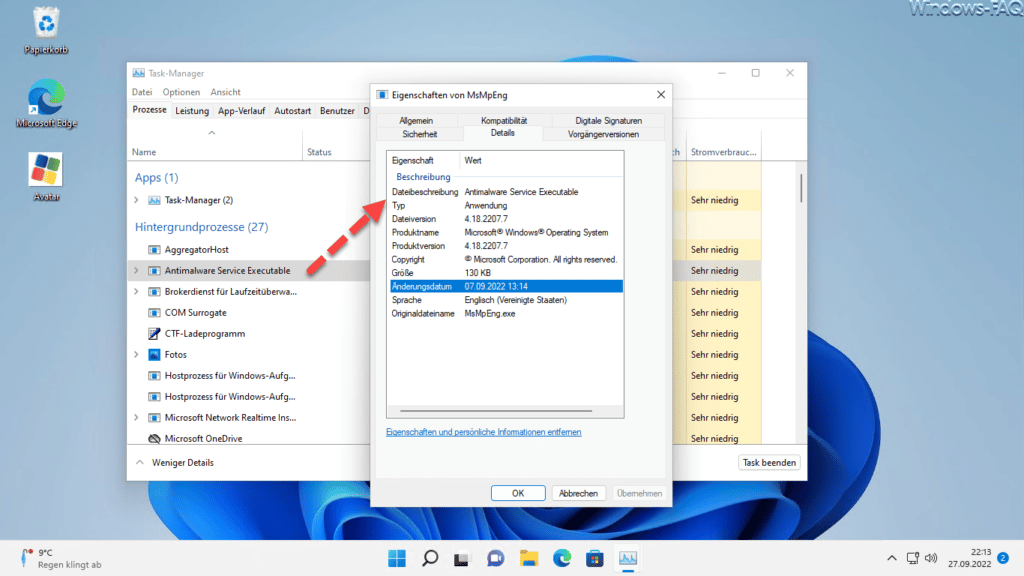1024x576 pixels.
Task: Click Task-Manager (2) app icon
Action: tap(154, 200)
